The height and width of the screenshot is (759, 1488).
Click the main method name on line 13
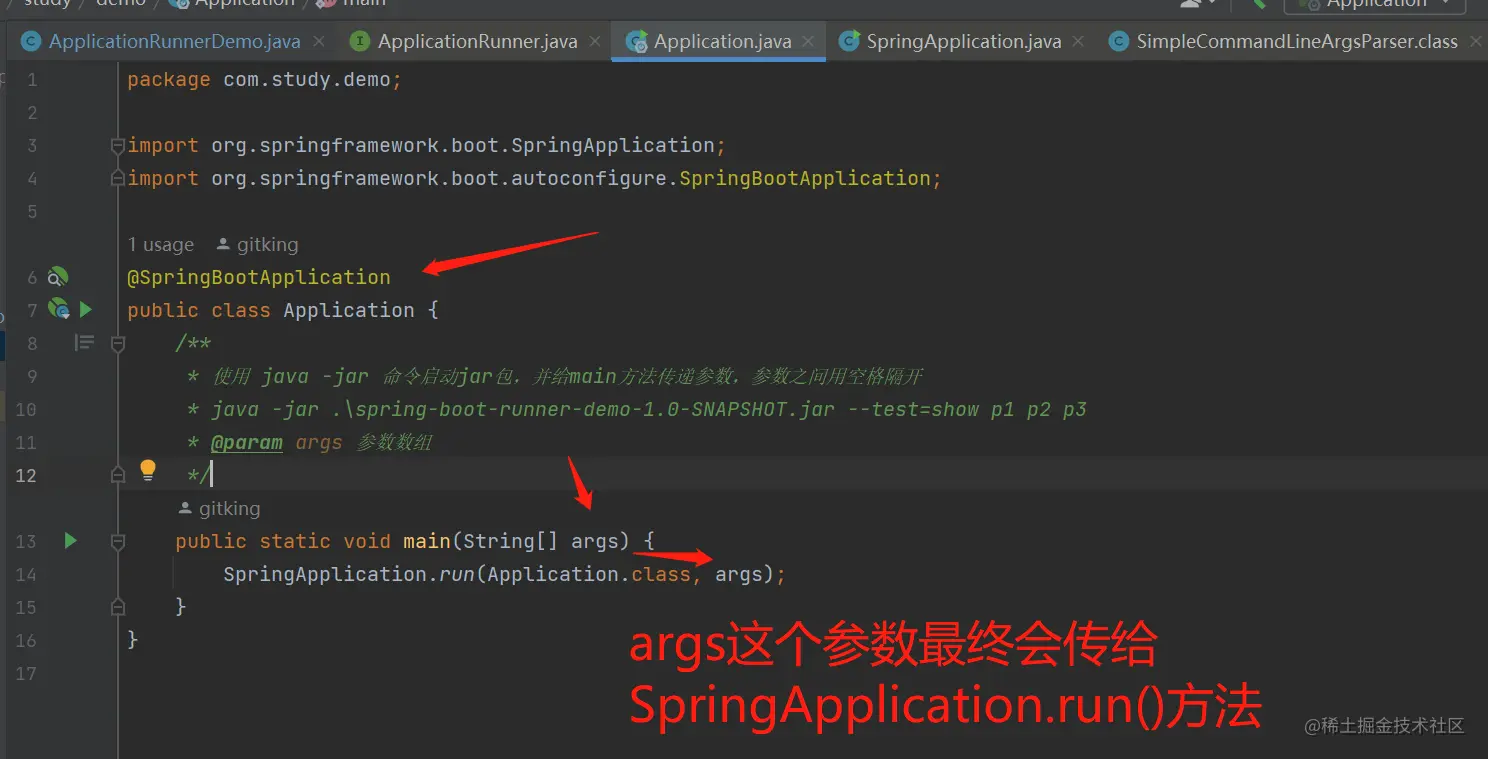coord(427,541)
